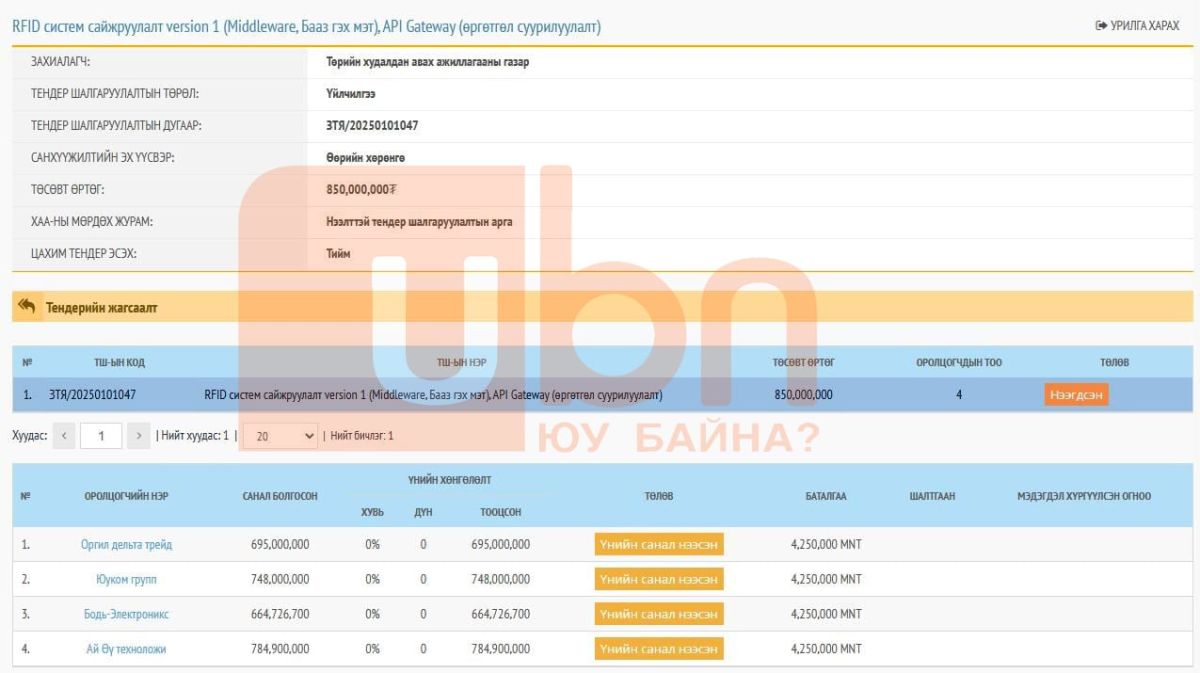Click Үнийн санал нээсэн for Ай Өү технологи
This screenshot has width=1200, height=673.
coord(659,649)
